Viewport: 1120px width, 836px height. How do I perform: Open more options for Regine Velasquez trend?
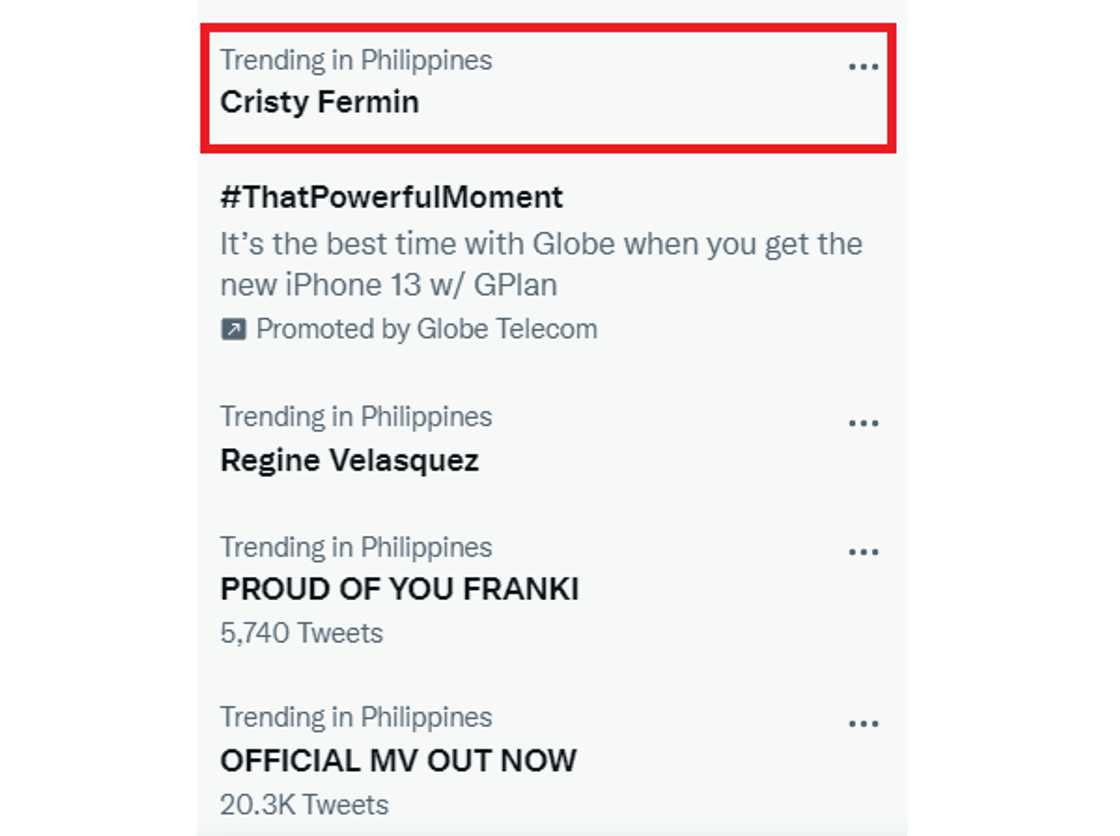coord(863,423)
